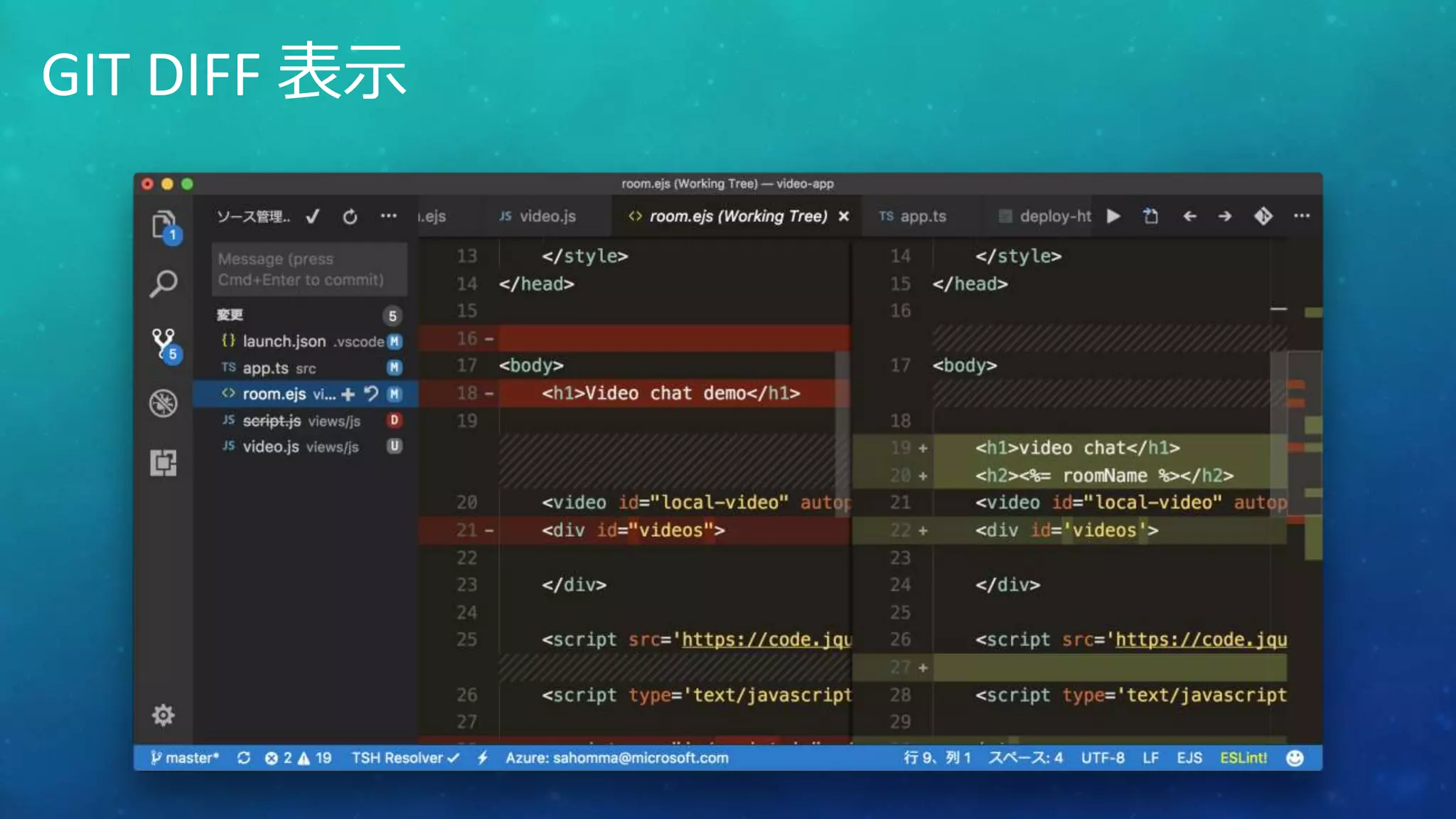Click the refresh source control icon
Screen dimensions: 1456x819
[x=350, y=216]
